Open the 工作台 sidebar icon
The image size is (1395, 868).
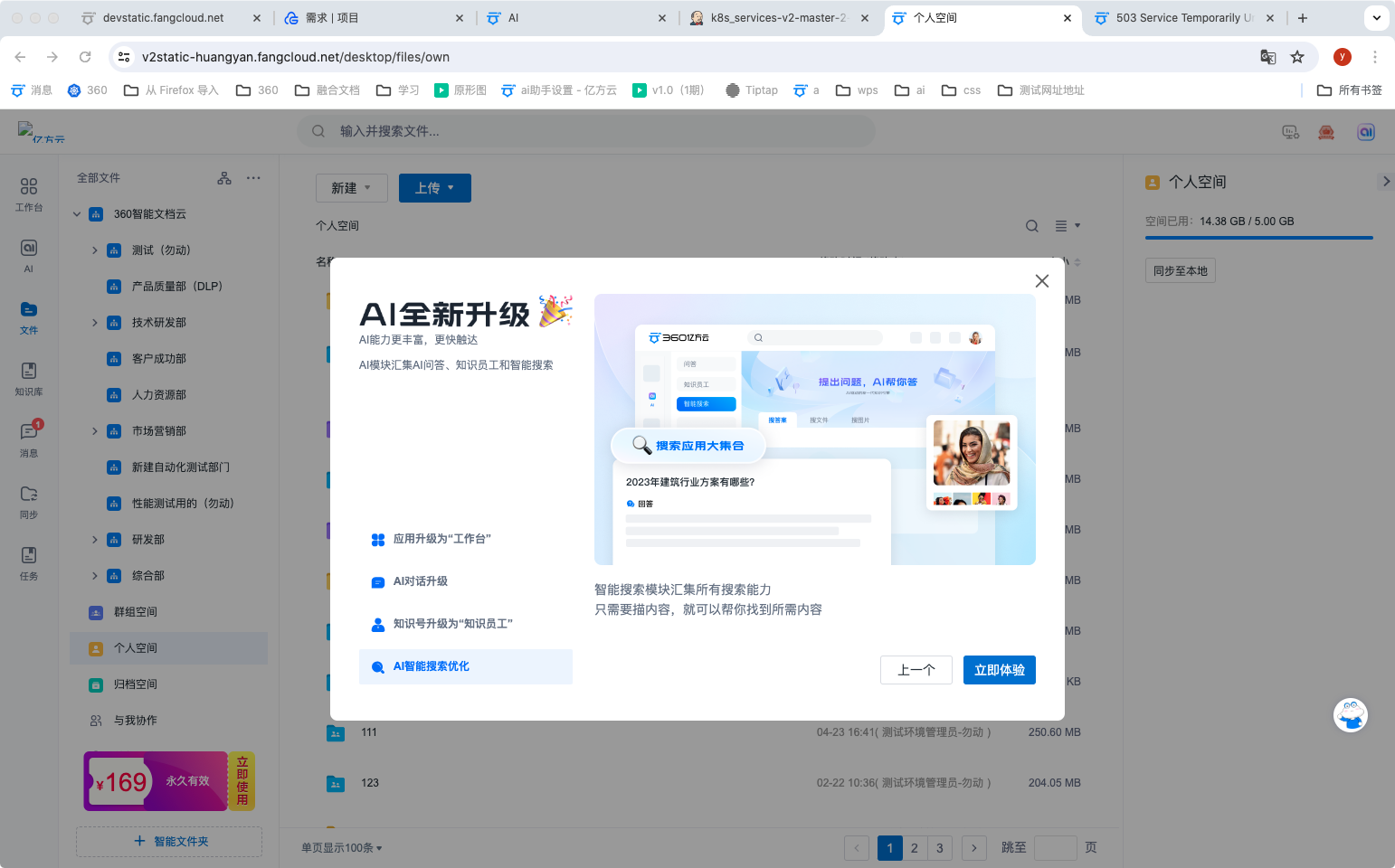(29, 193)
